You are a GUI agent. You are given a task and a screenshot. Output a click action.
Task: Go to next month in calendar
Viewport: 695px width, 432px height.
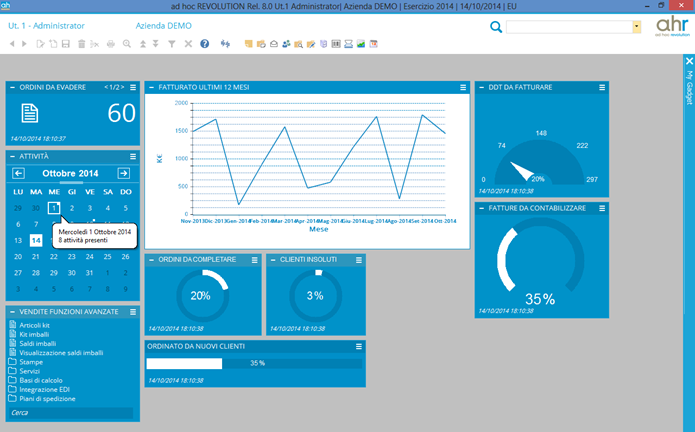124,174
